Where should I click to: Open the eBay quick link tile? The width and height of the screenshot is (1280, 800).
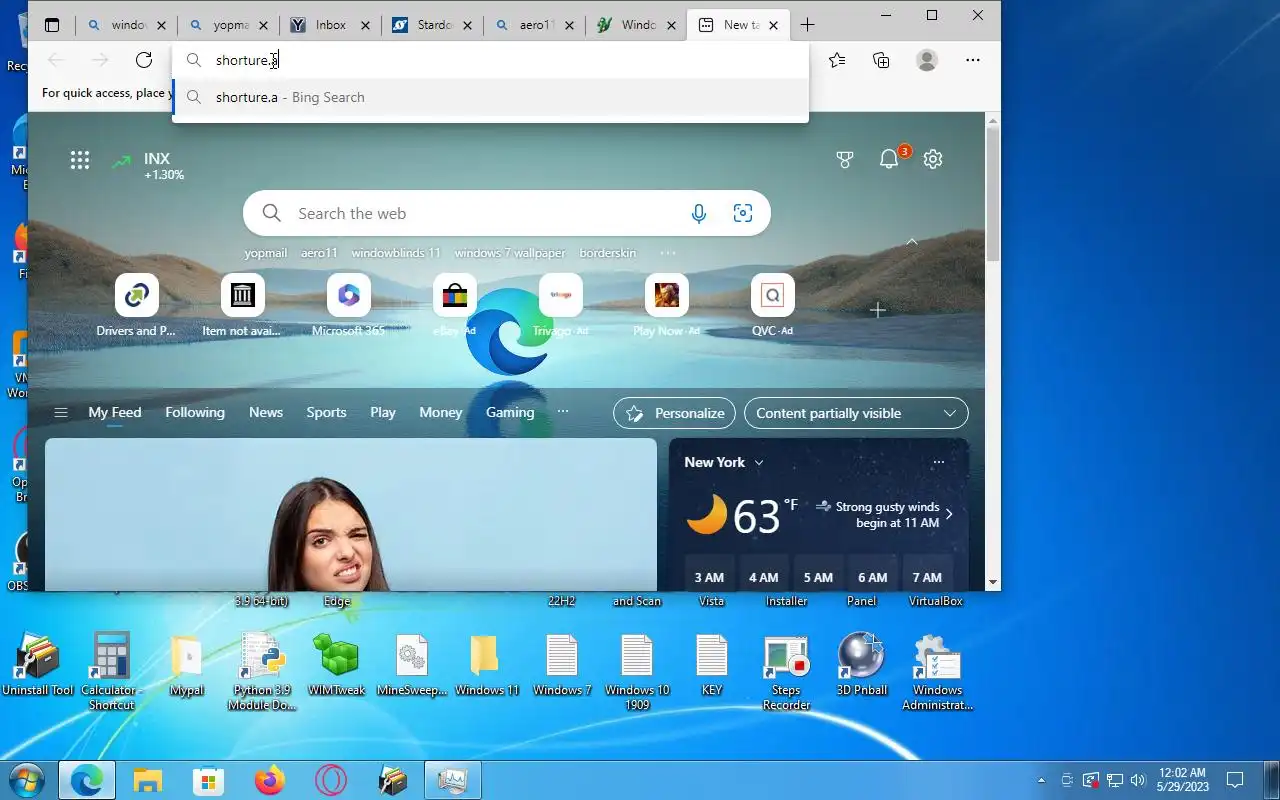point(454,306)
